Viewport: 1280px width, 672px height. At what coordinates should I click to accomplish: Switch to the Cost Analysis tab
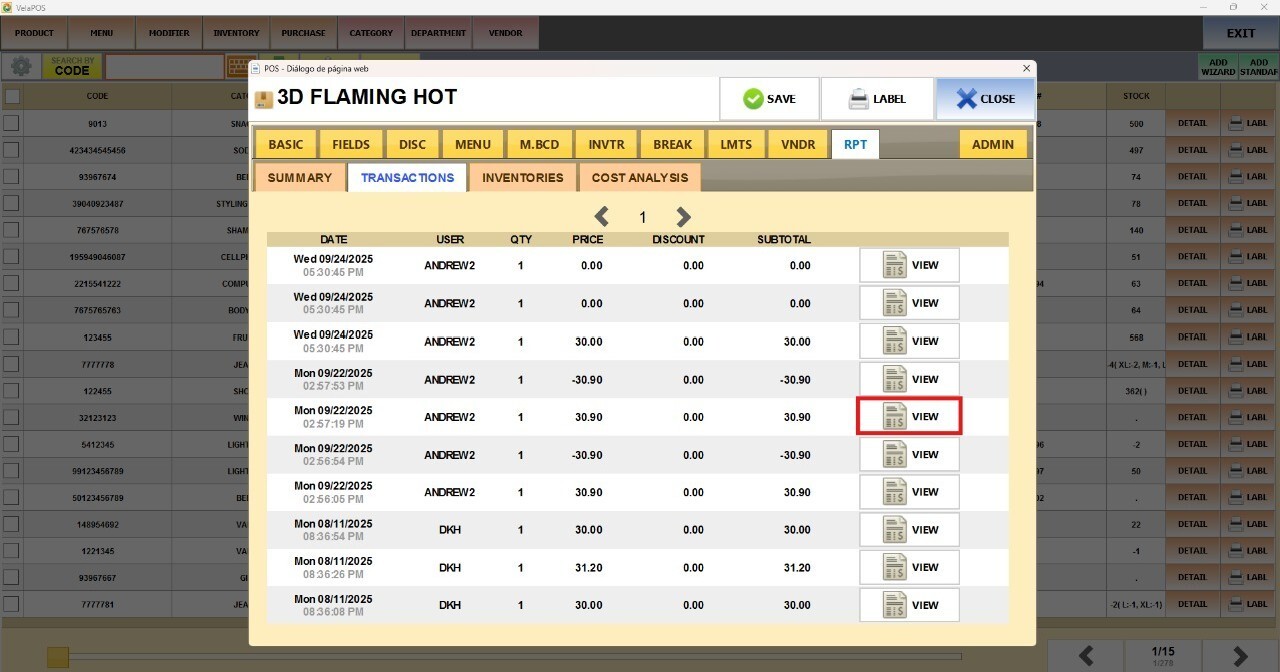(x=640, y=178)
